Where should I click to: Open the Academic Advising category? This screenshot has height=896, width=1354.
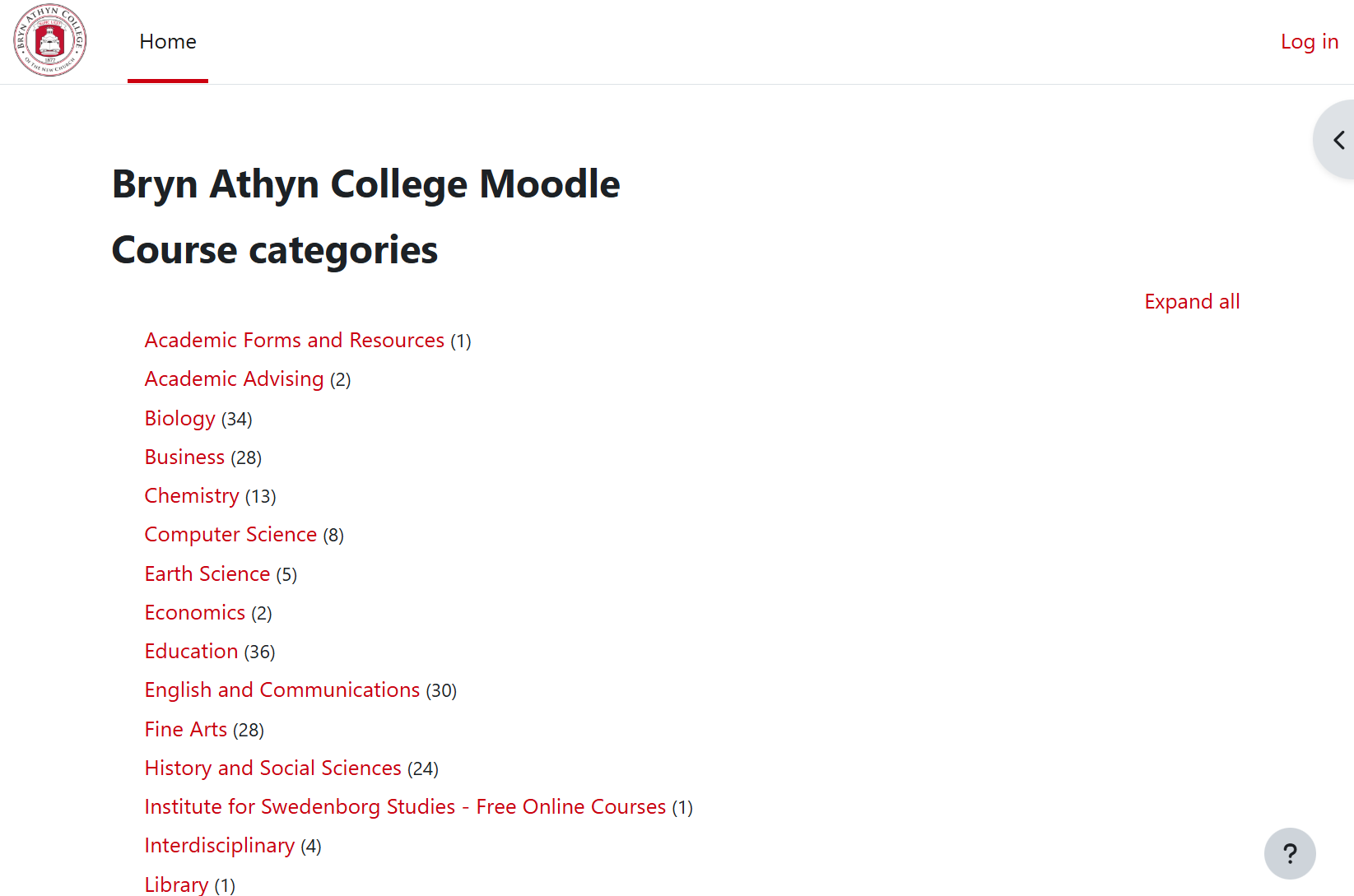click(x=235, y=378)
